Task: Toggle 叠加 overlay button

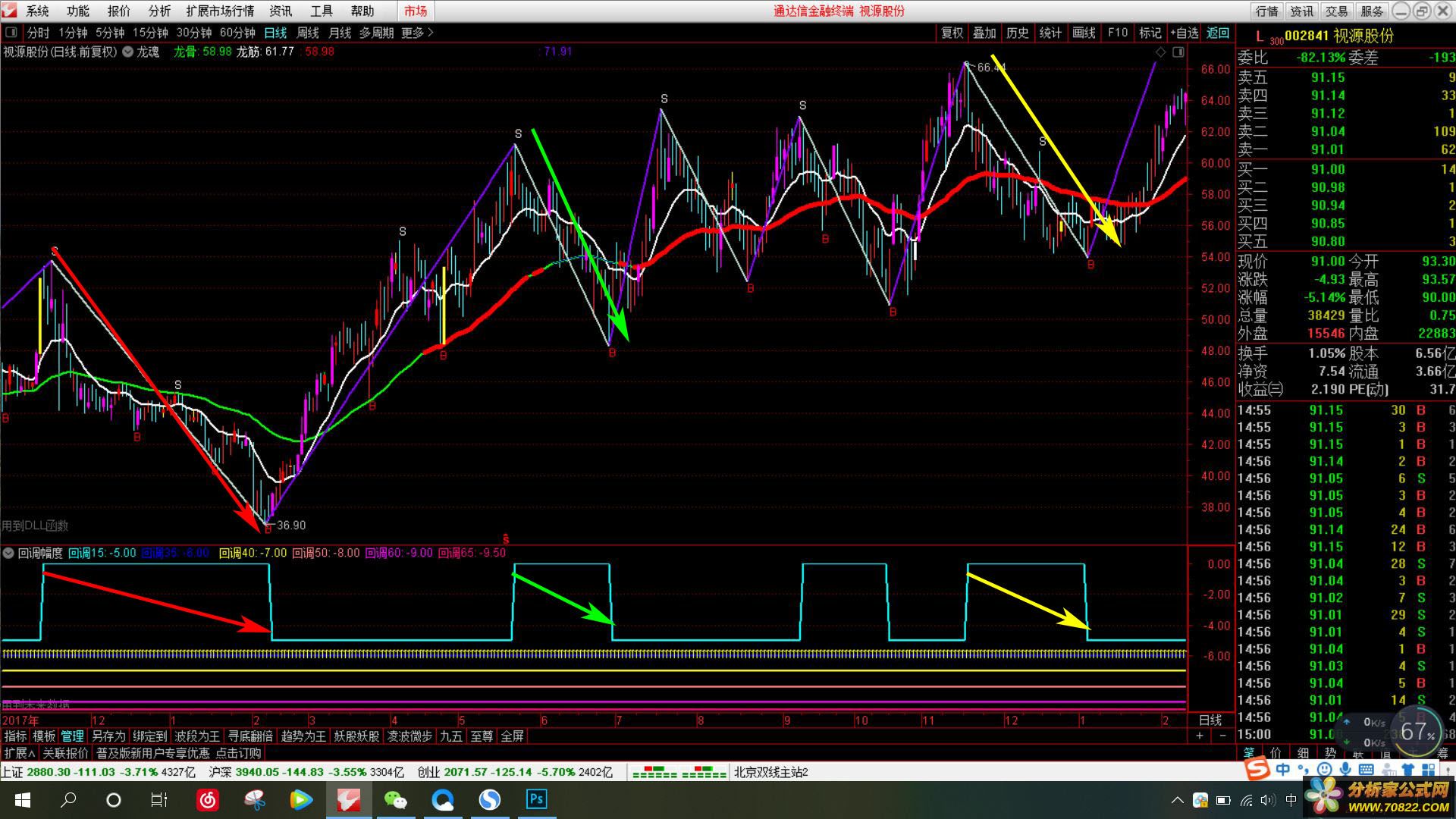Action: (x=984, y=33)
